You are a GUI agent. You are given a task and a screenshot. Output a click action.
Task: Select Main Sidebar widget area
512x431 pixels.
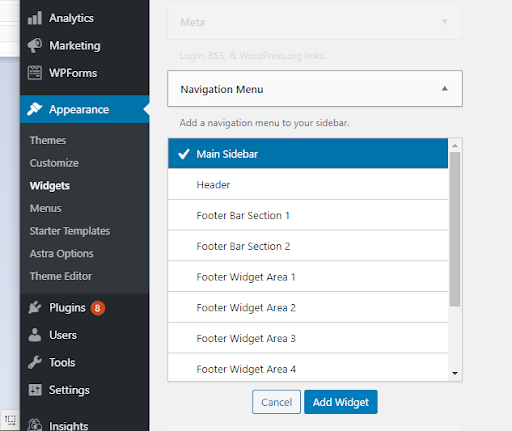click(308, 153)
